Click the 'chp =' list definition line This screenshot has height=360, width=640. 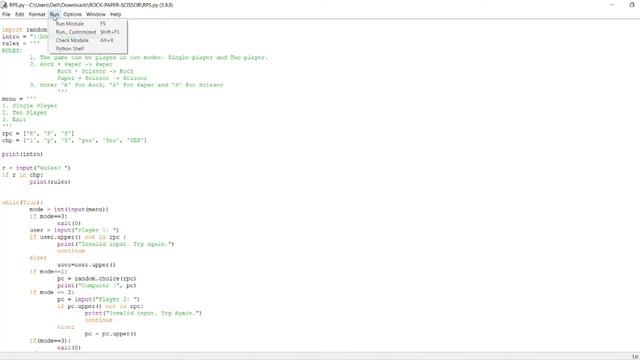pos(74,140)
